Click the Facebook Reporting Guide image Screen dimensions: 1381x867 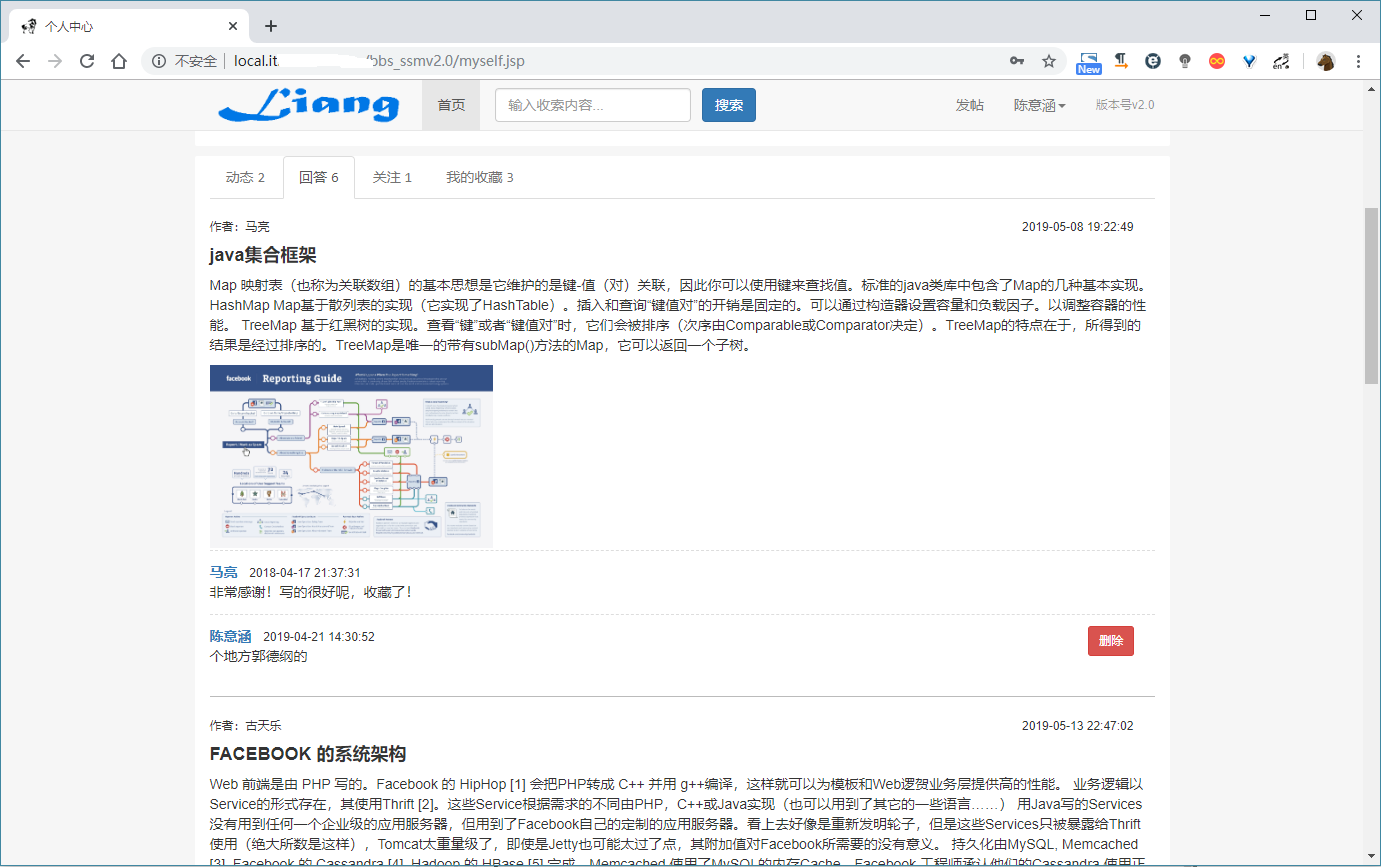click(351, 455)
